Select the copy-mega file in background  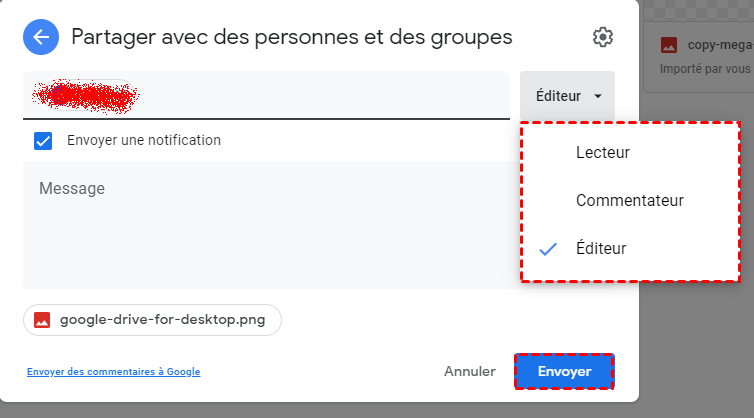pyautogui.click(x=720, y=45)
